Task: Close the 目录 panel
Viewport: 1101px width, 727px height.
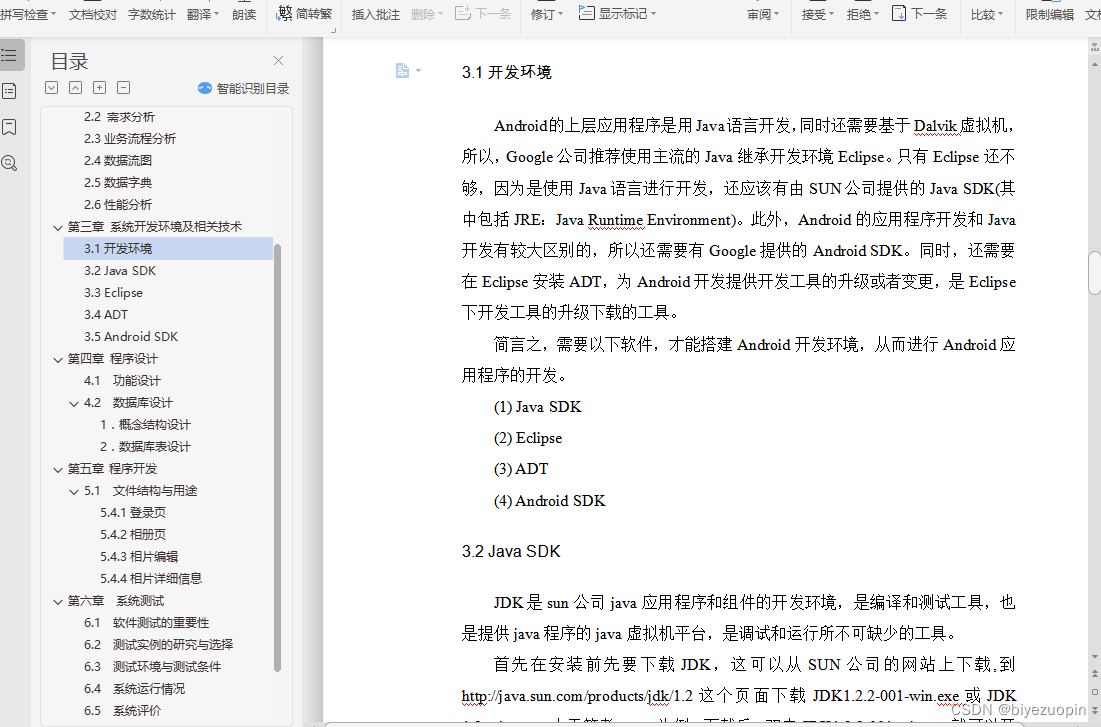Action: pyautogui.click(x=278, y=61)
